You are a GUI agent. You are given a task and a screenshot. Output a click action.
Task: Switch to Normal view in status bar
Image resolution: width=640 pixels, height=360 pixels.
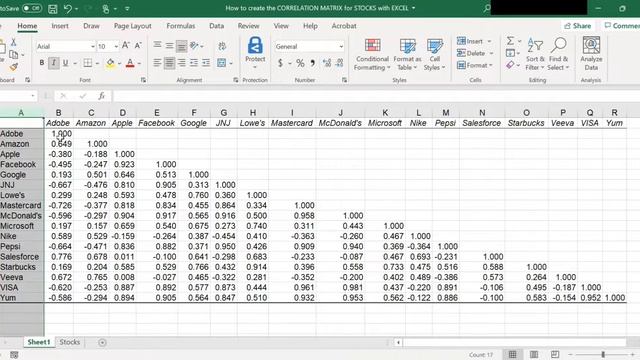[512, 354]
